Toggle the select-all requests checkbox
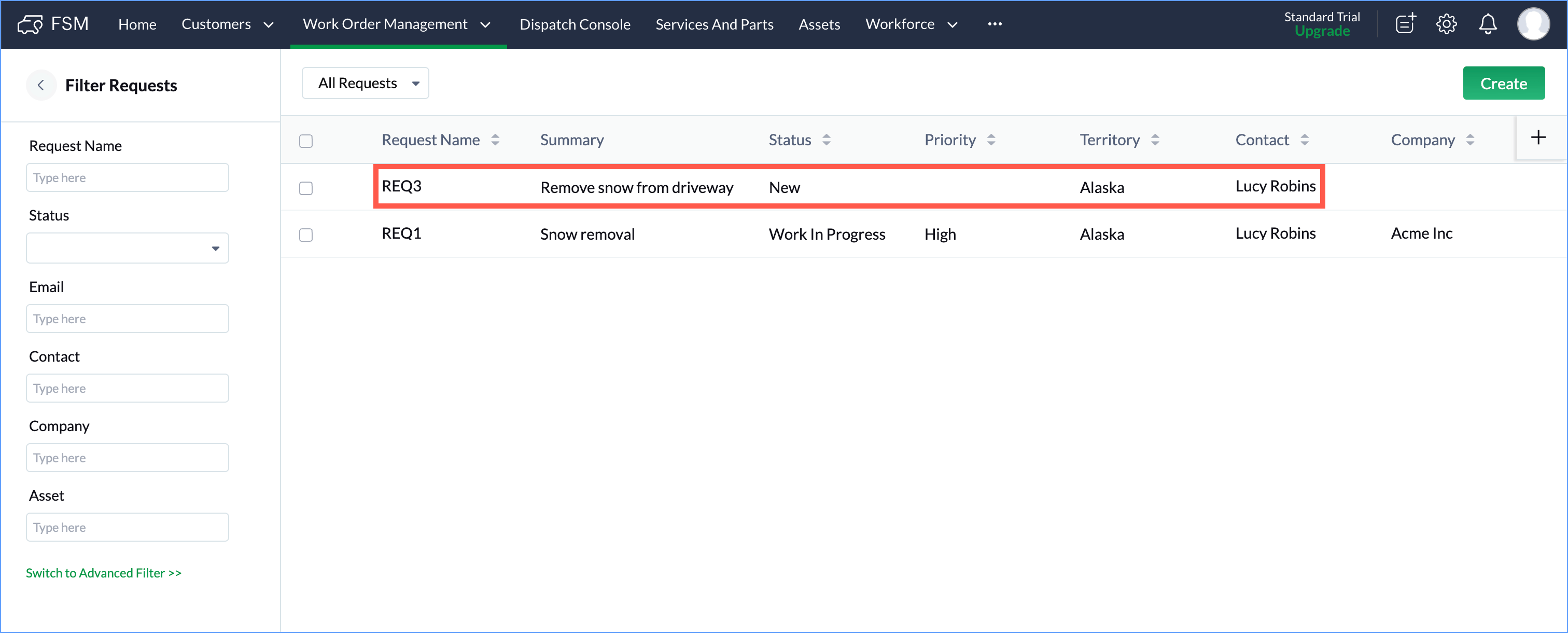This screenshot has height=633, width=1568. tap(306, 141)
